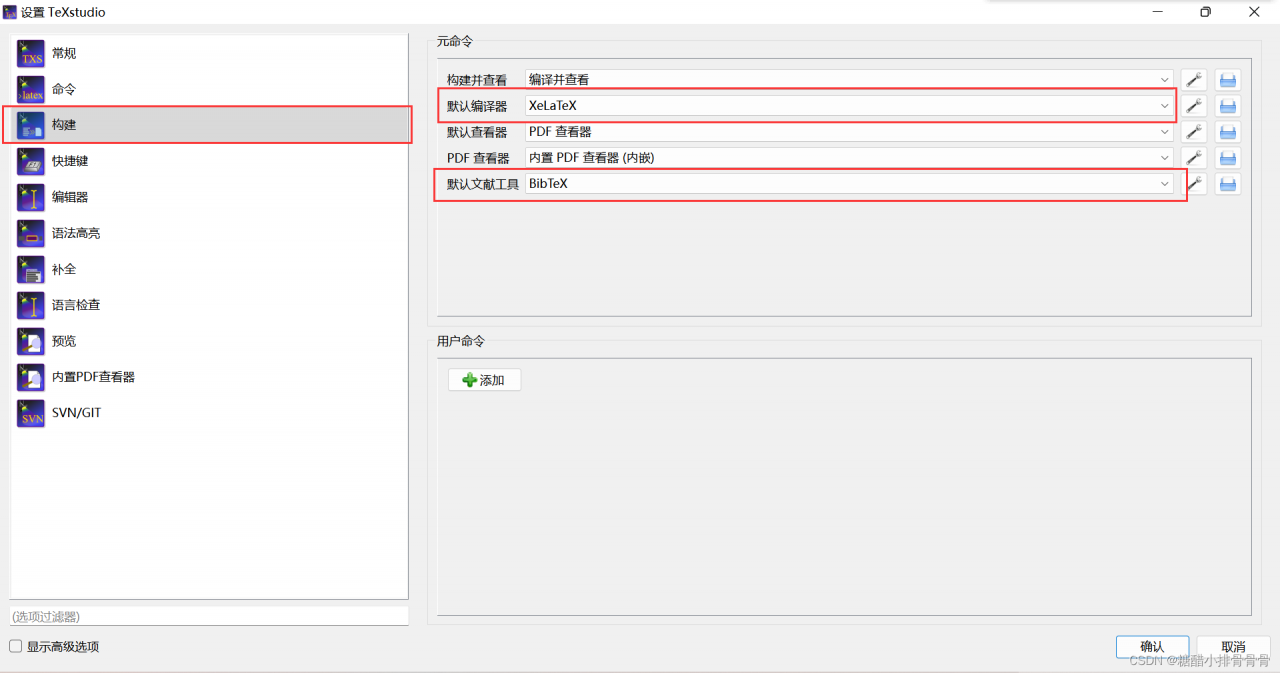Click the 构建并查看 label
Image resolution: width=1280 pixels, height=673 pixels.
[477, 80]
